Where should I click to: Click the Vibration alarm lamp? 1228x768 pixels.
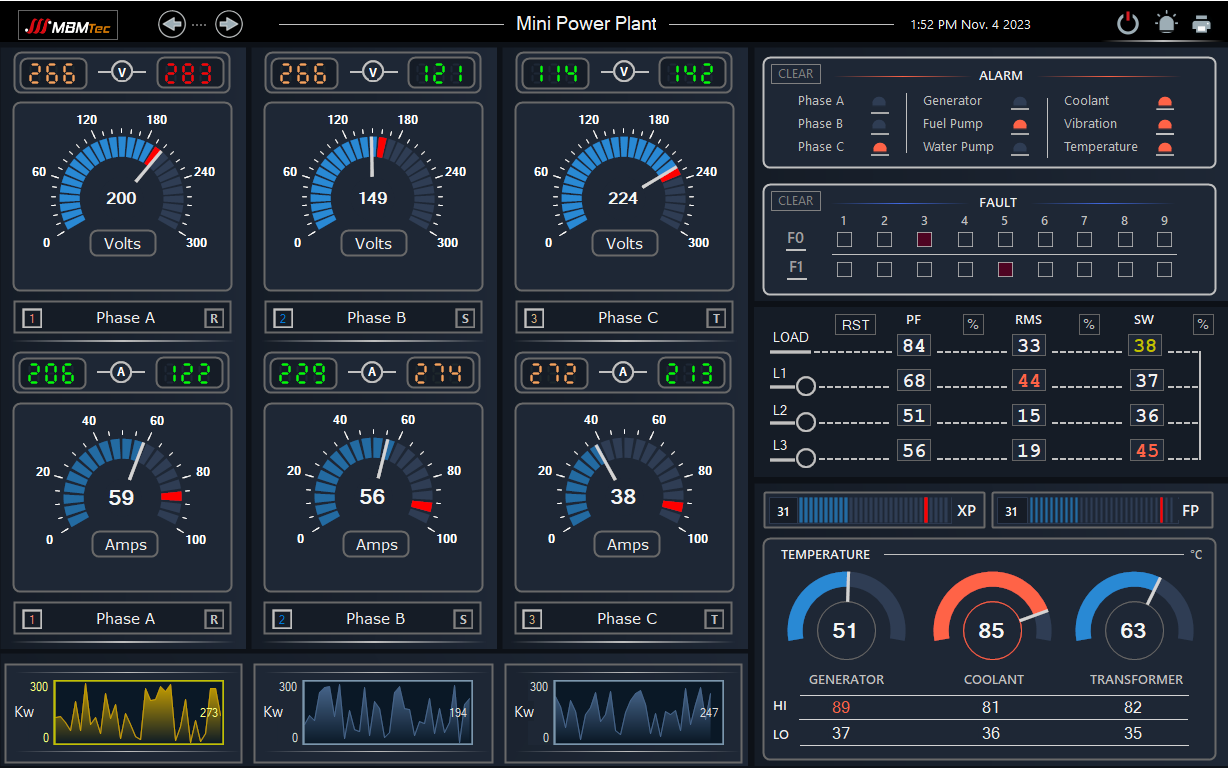[x=1164, y=124]
